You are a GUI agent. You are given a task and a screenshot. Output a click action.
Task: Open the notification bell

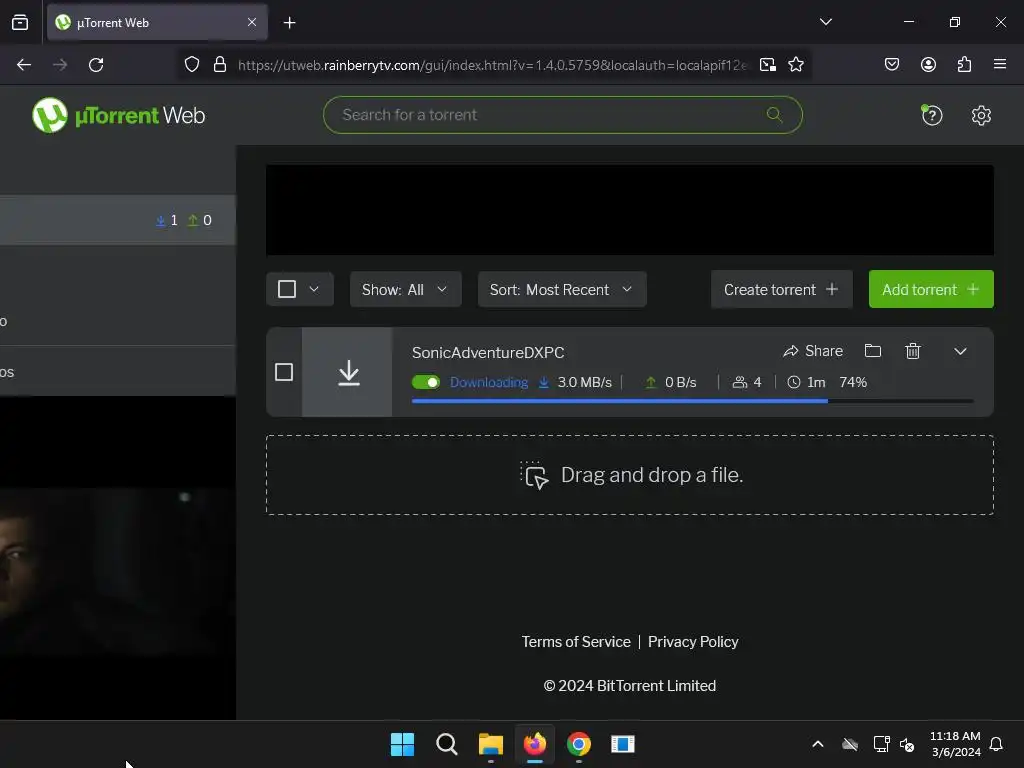coord(996,744)
